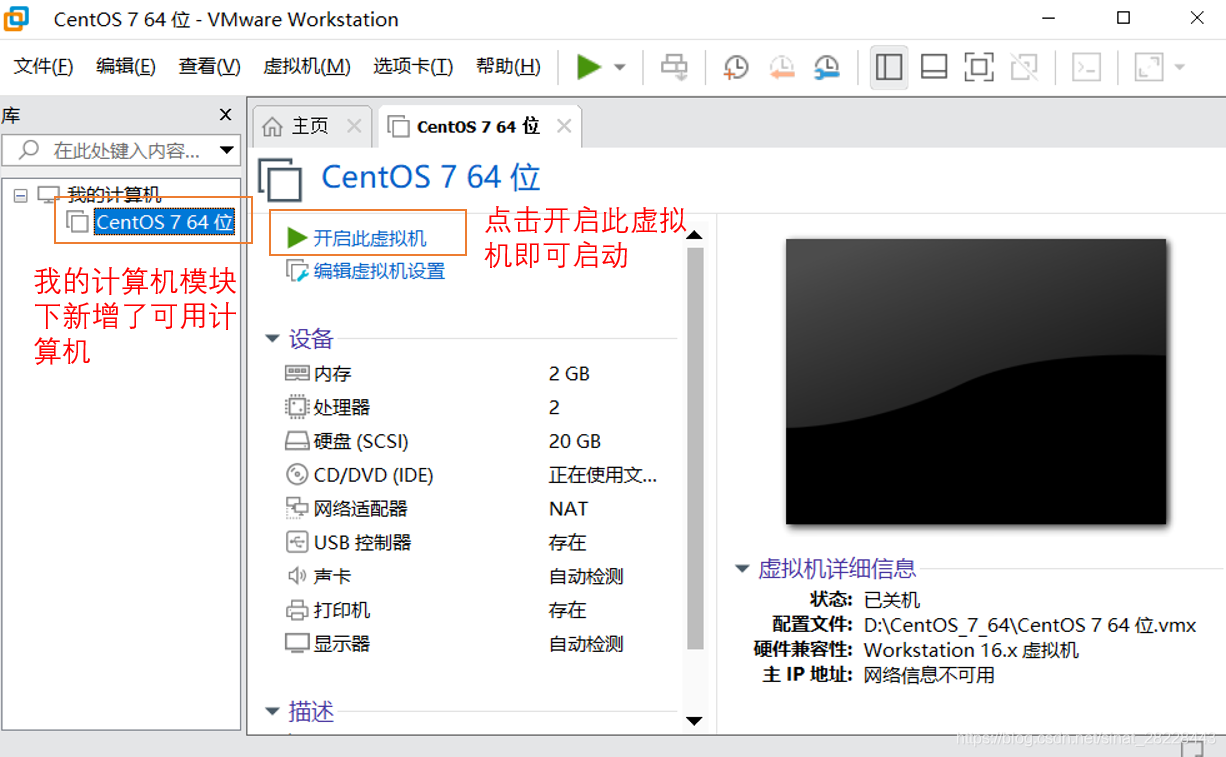The width and height of the screenshot is (1226, 757).
Task: Click the send Ctrl+Alt+Del toolbar icon
Action: pyautogui.click(x=675, y=67)
